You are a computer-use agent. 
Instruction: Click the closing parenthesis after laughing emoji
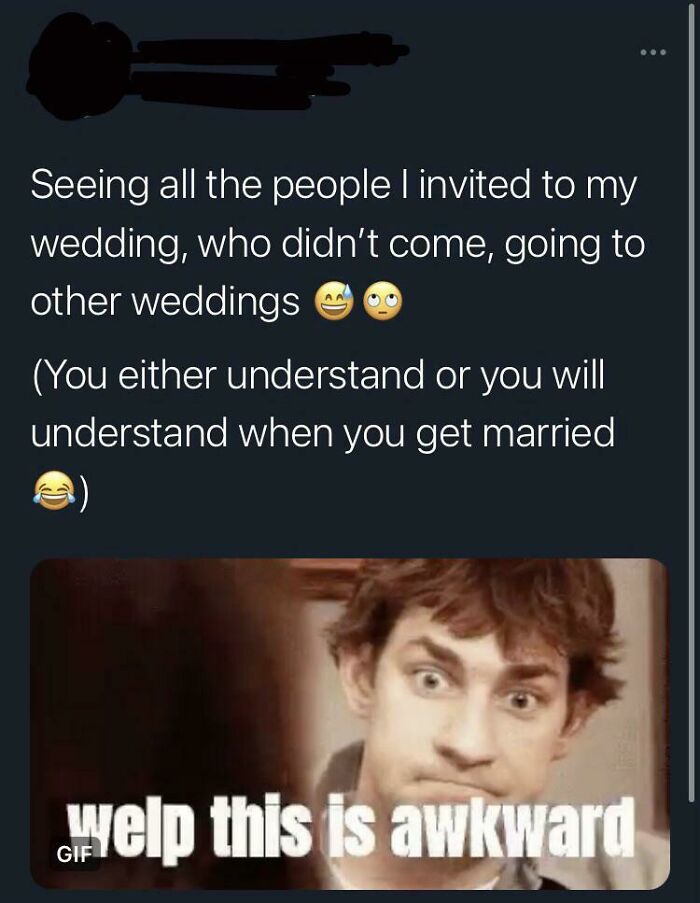pyautogui.click(x=85, y=491)
